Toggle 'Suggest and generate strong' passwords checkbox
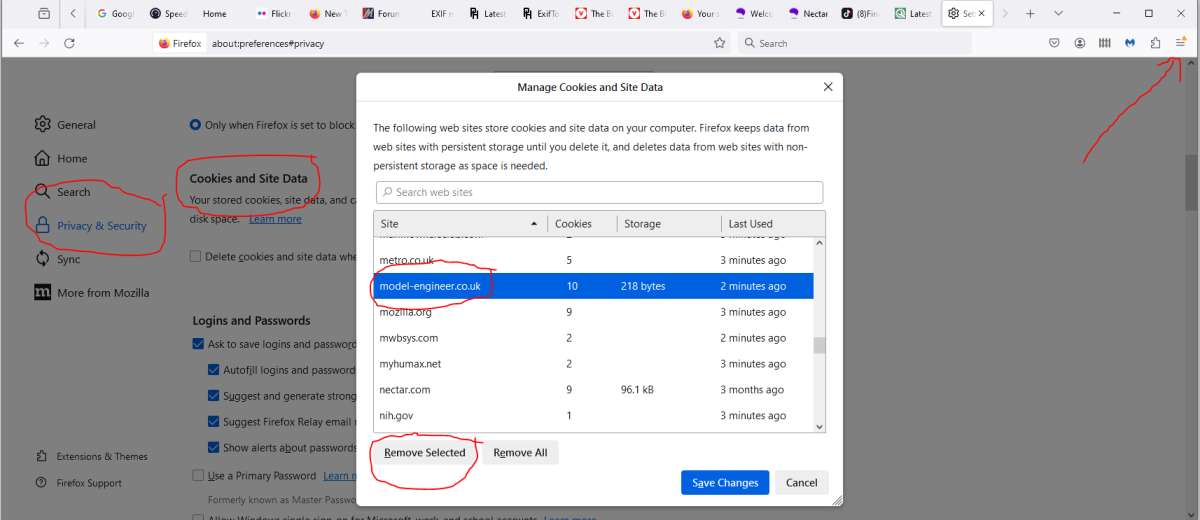This screenshot has width=1200, height=520. coord(214,396)
